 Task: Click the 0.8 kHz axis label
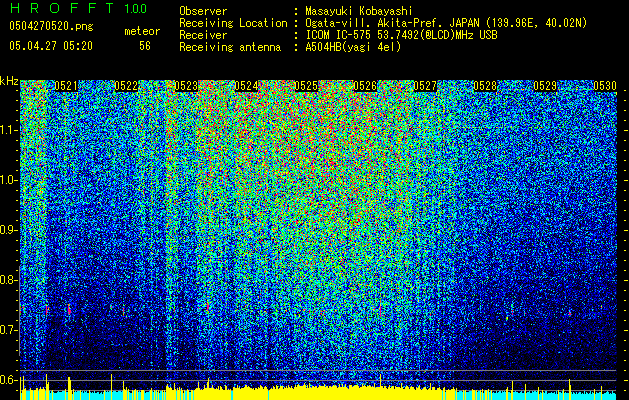9,280
